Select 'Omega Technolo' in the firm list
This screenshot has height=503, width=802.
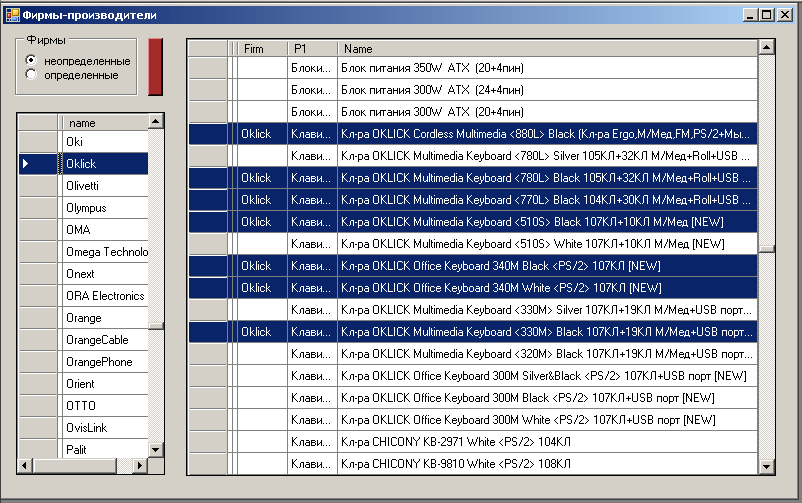pos(103,252)
